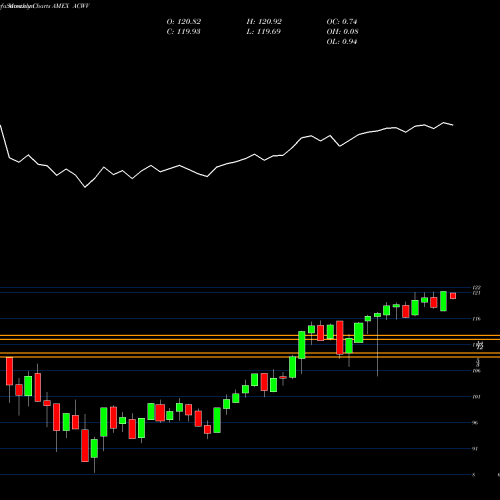Click the 116 price axis label
This screenshot has height=500, width=500.
coord(476,319)
